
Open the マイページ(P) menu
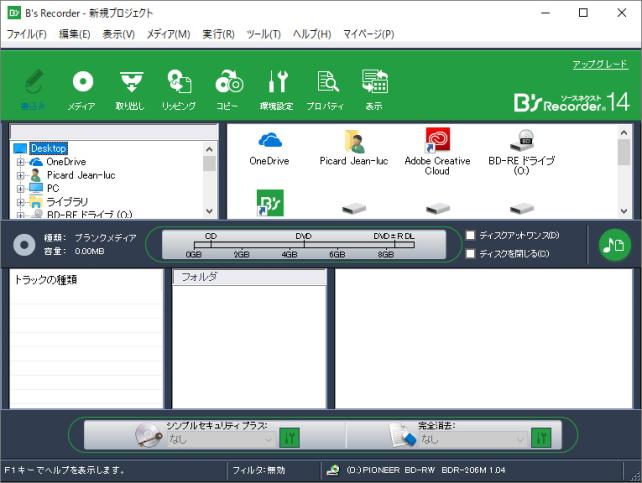click(369, 34)
